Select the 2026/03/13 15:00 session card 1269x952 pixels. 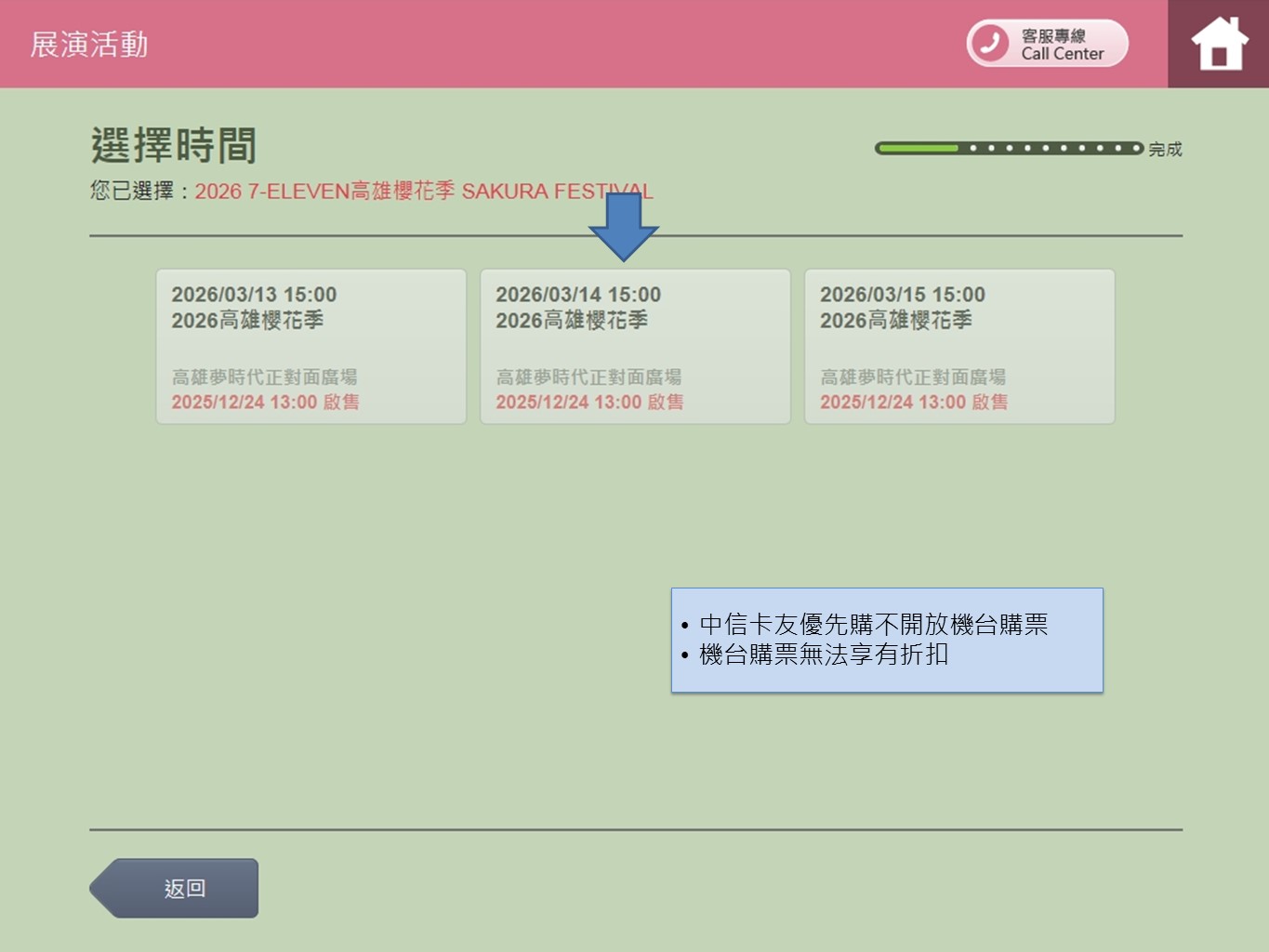click(311, 346)
